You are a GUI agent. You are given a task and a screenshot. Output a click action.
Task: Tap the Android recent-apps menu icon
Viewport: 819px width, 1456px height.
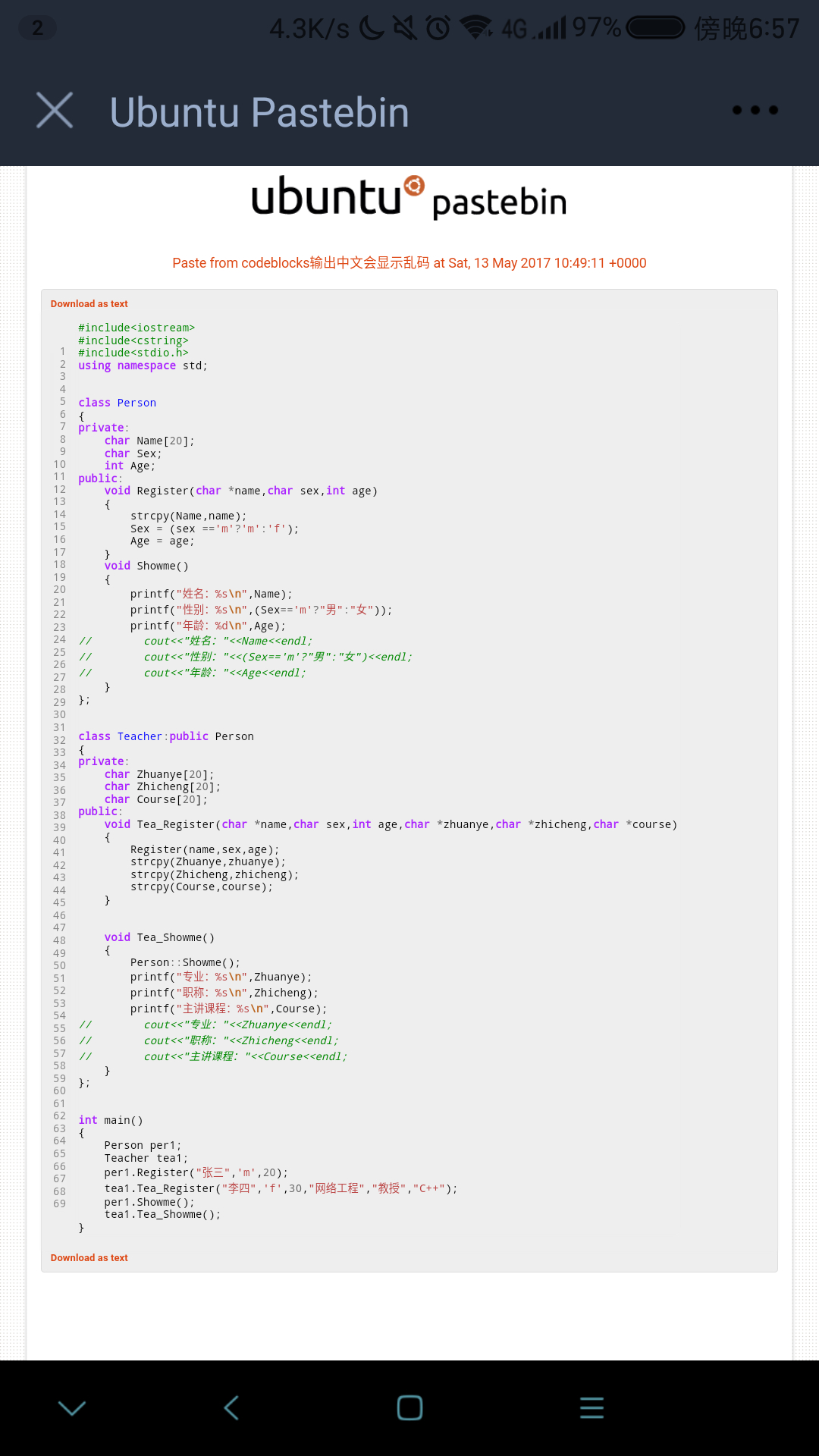591,1408
